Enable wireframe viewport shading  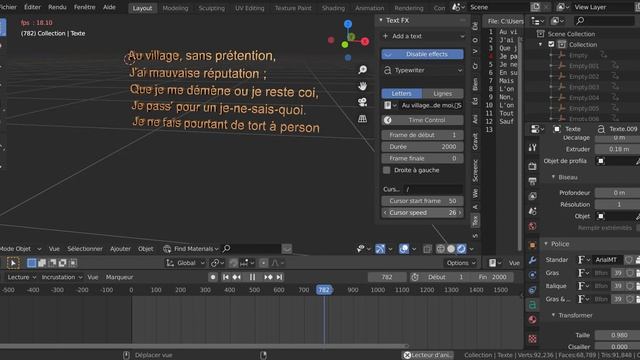[x=440, y=249]
